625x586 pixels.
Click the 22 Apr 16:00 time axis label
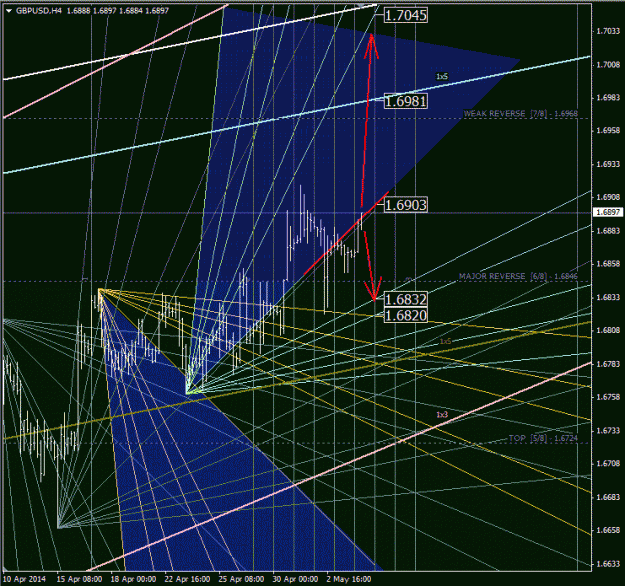click(x=187, y=579)
